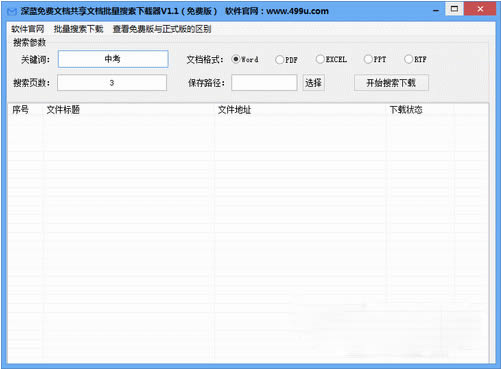Image resolution: width=501 pixels, height=369 pixels.
Task: Open 查看免费版与正式版的区别 menu item
Action: pyautogui.click(x=162, y=29)
